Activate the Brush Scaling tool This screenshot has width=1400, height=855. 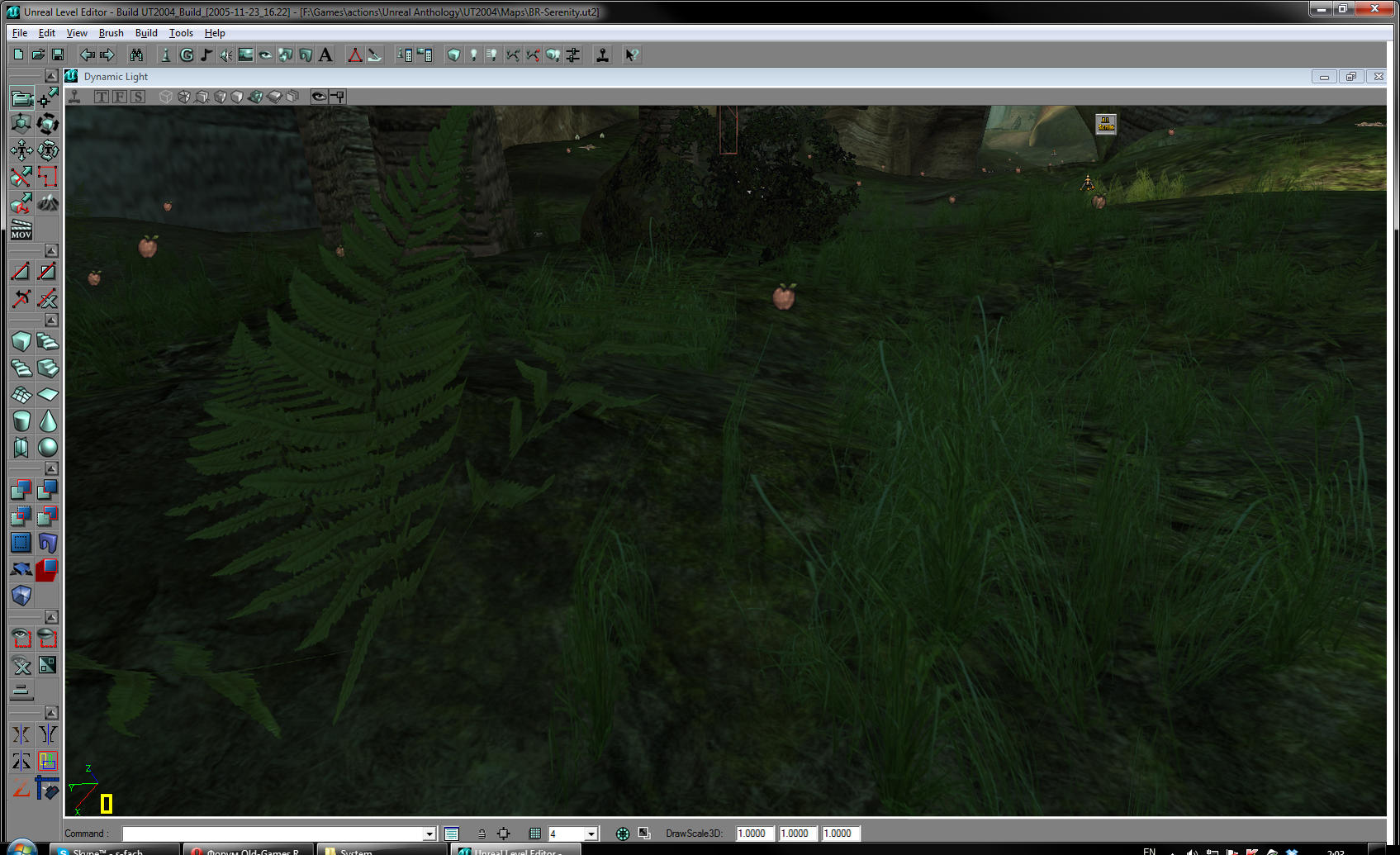pos(21,124)
